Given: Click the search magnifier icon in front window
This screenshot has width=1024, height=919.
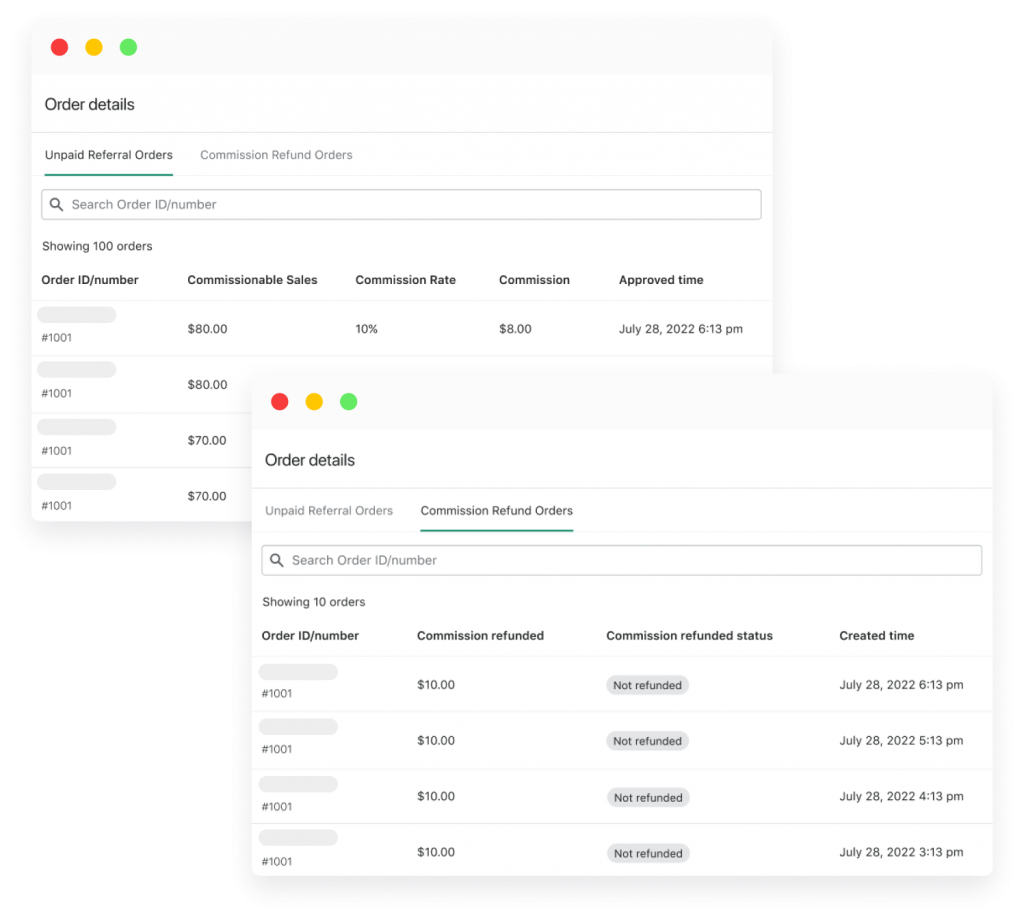Looking at the screenshot, I should tap(277, 560).
